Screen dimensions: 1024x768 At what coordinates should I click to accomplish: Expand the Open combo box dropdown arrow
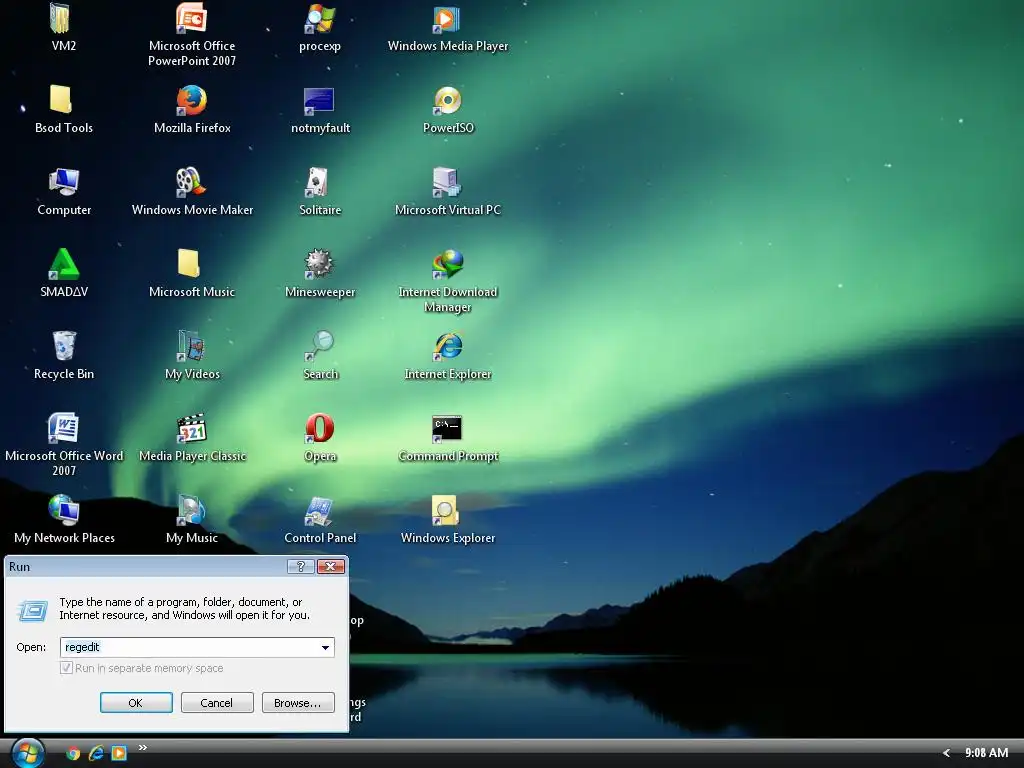pos(325,647)
